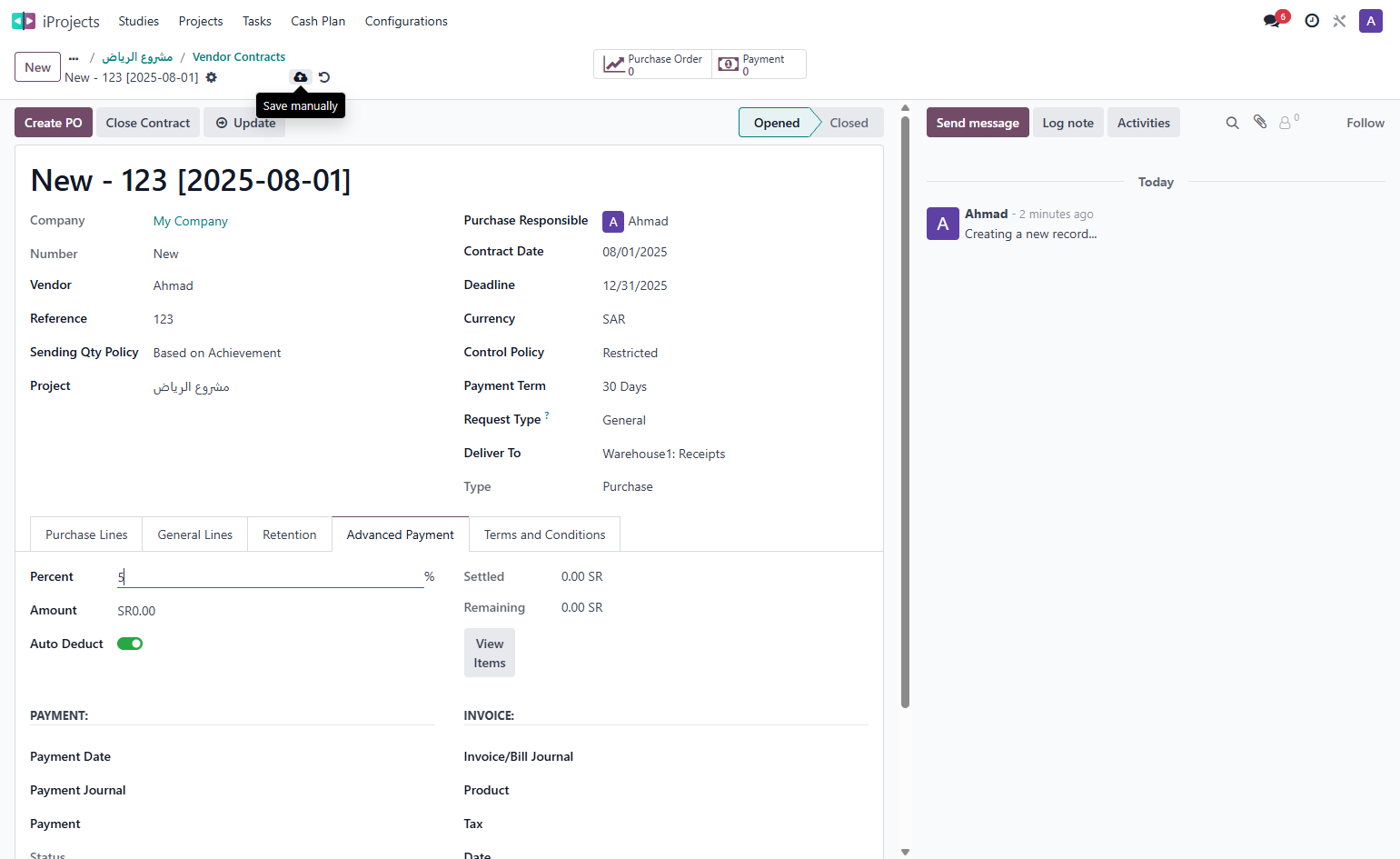Click the 'Creating a new record...' message
The width and height of the screenshot is (1400, 859).
click(1031, 234)
